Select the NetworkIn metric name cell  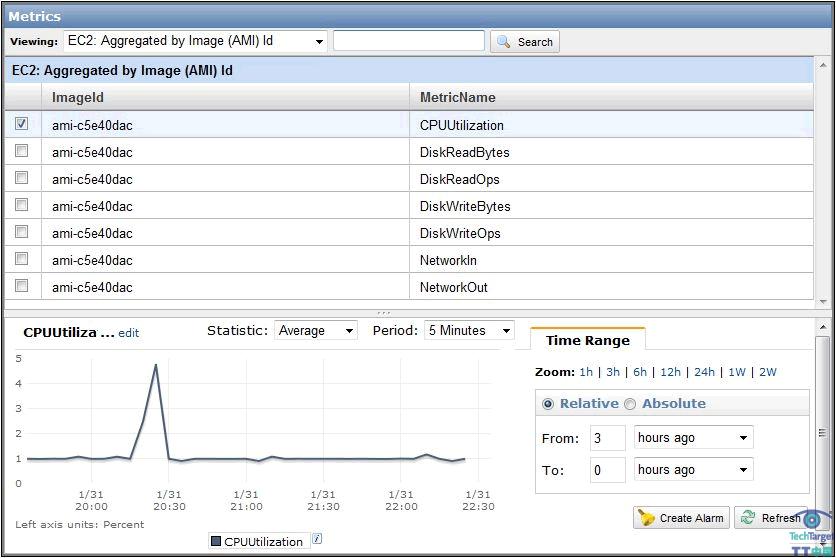pos(612,260)
